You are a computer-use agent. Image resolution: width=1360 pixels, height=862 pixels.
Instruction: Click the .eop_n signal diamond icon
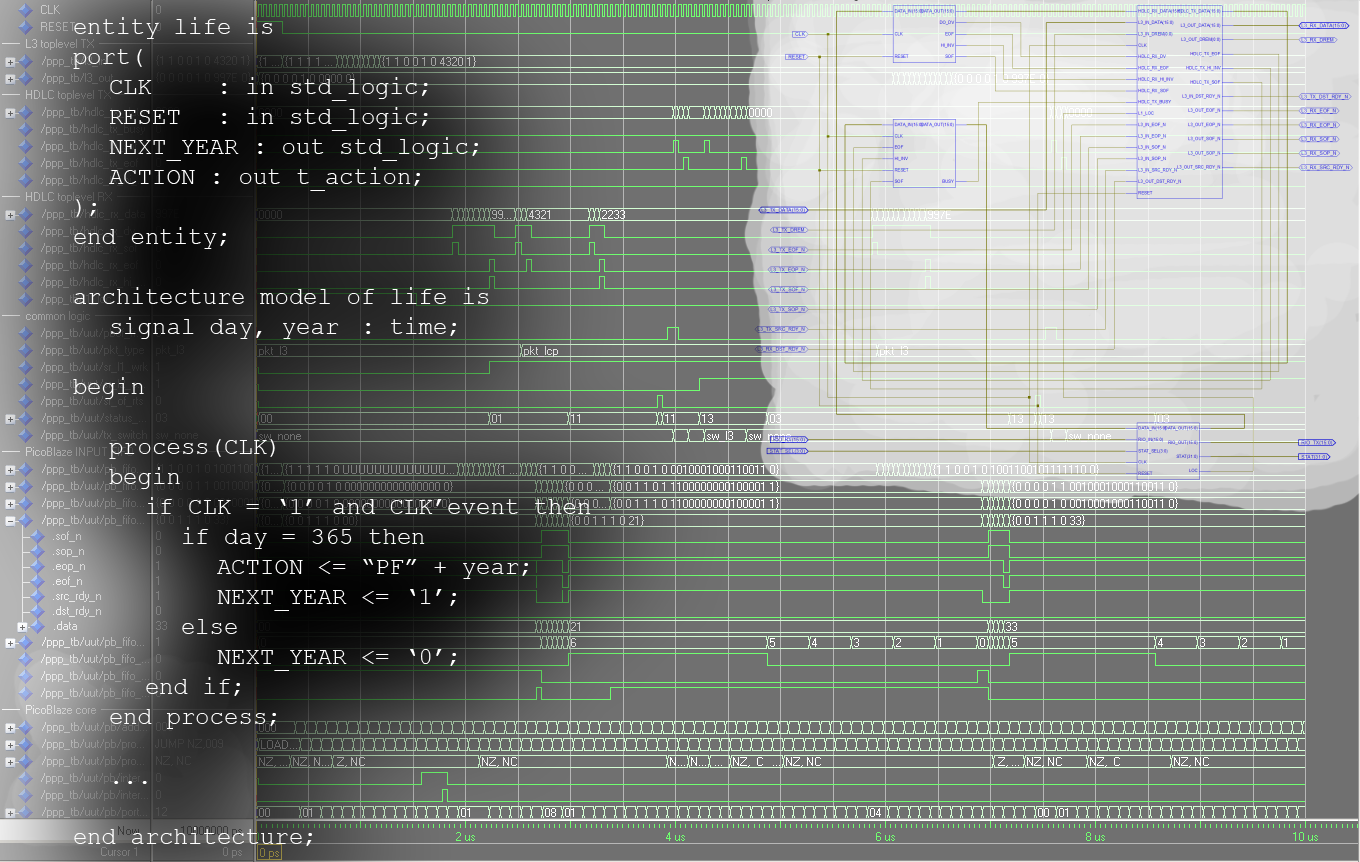[38, 566]
